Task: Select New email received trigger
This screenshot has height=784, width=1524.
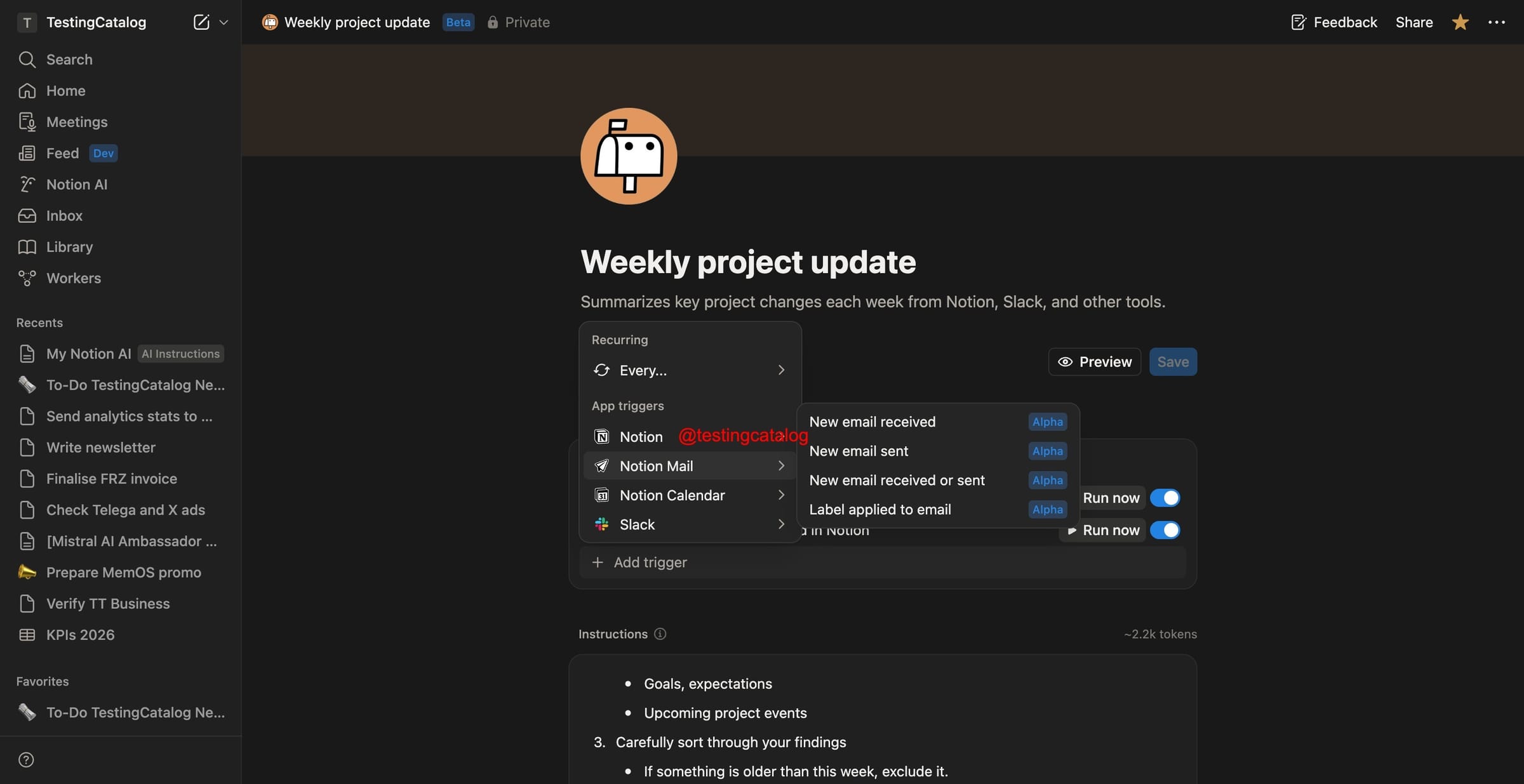Action: pos(872,422)
